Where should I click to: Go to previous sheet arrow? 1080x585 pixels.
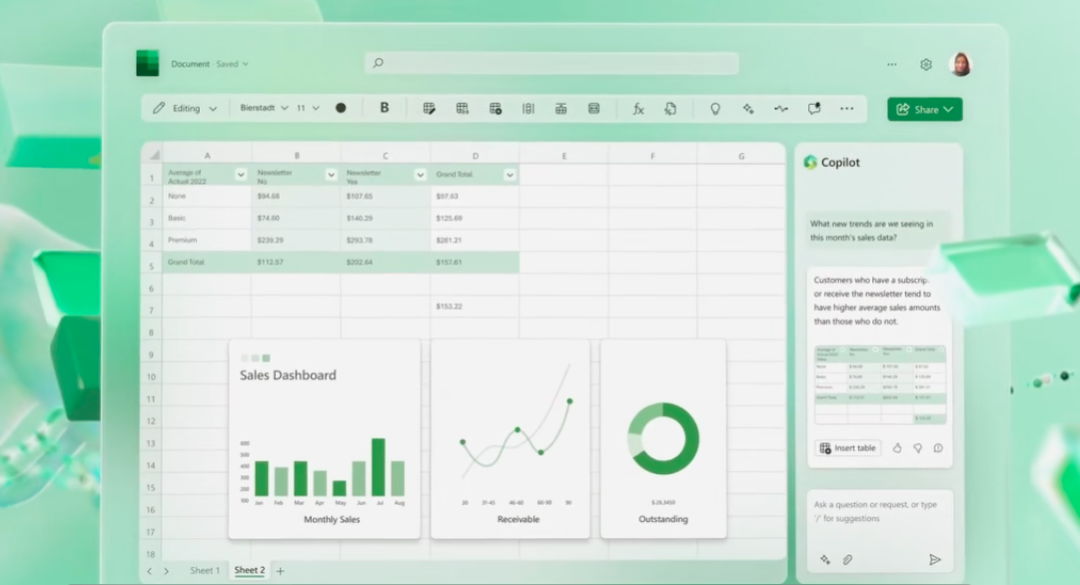pos(149,571)
